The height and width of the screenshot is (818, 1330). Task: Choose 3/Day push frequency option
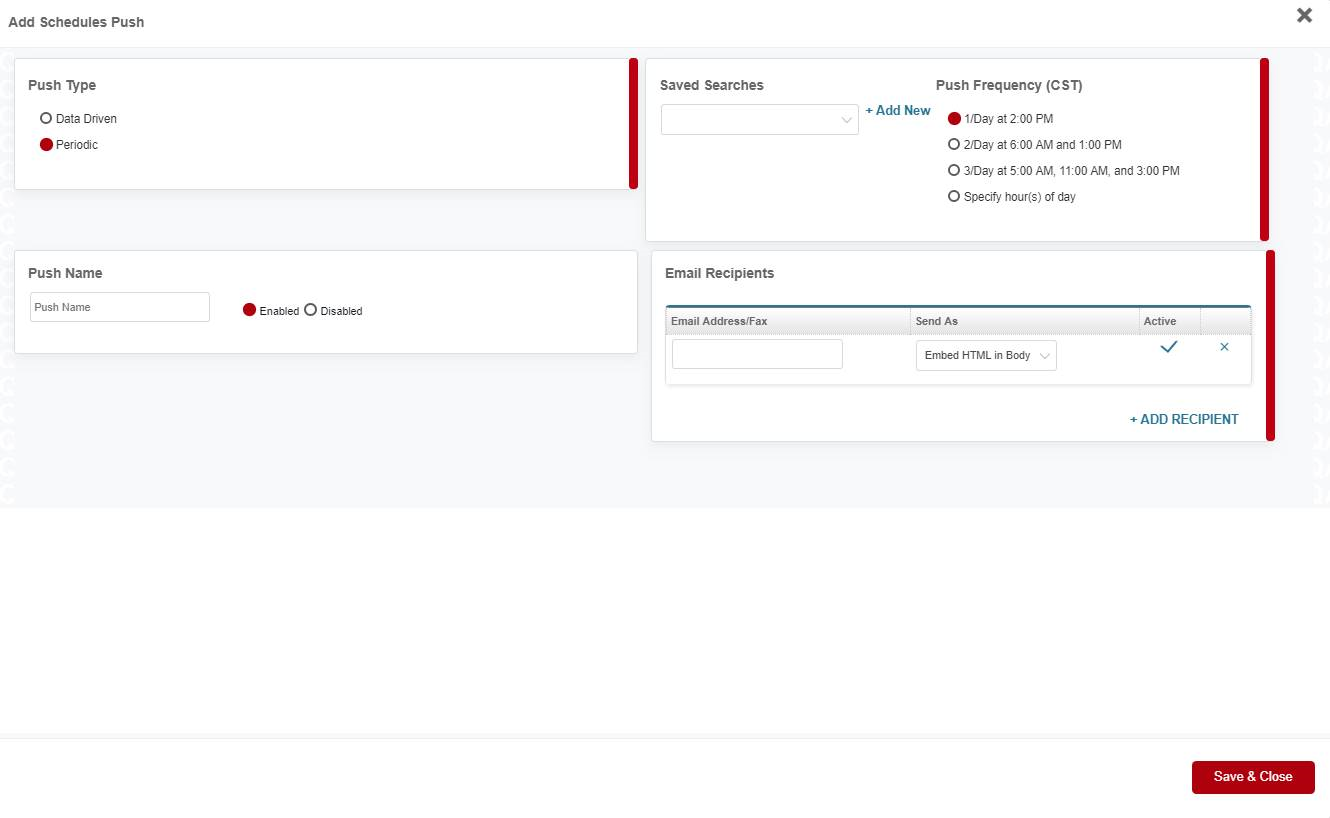click(954, 171)
